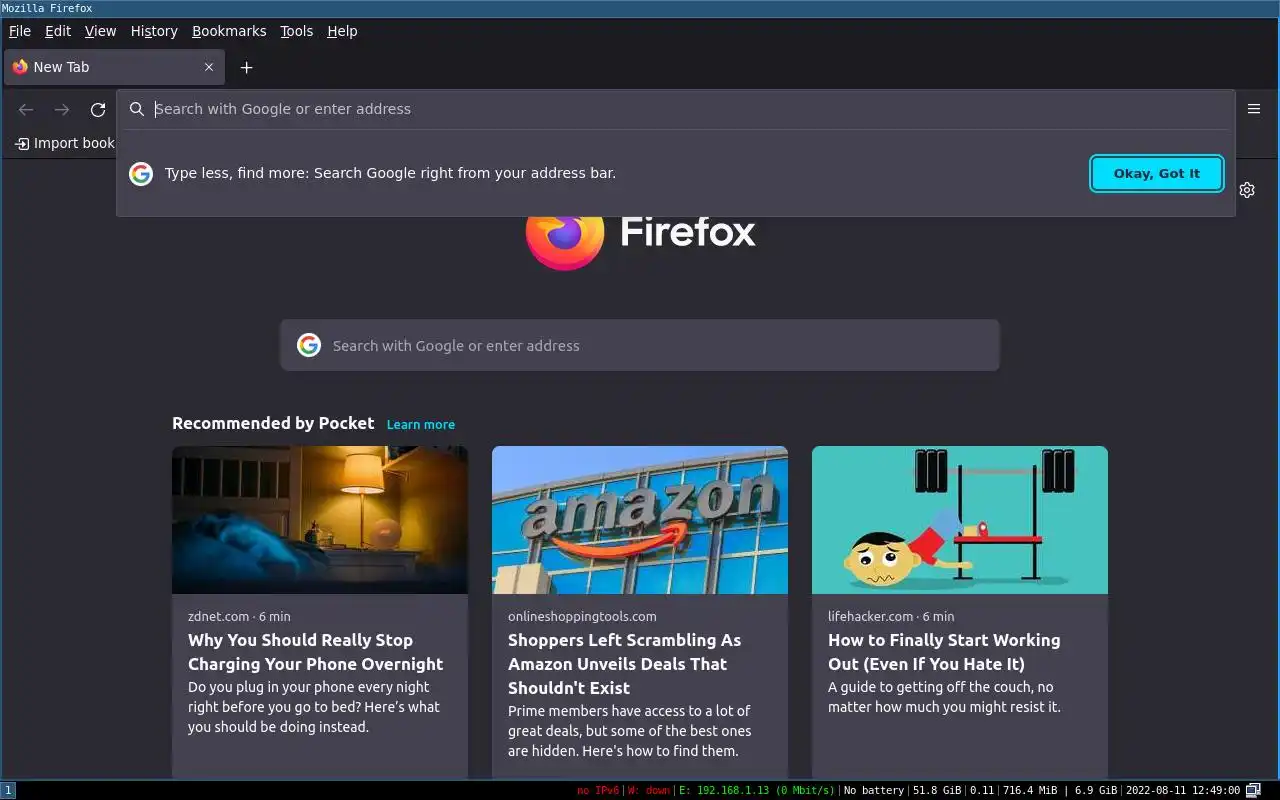Click 'W: down' status bar entry
Viewport: 1280px width, 800px height.
[x=649, y=791]
